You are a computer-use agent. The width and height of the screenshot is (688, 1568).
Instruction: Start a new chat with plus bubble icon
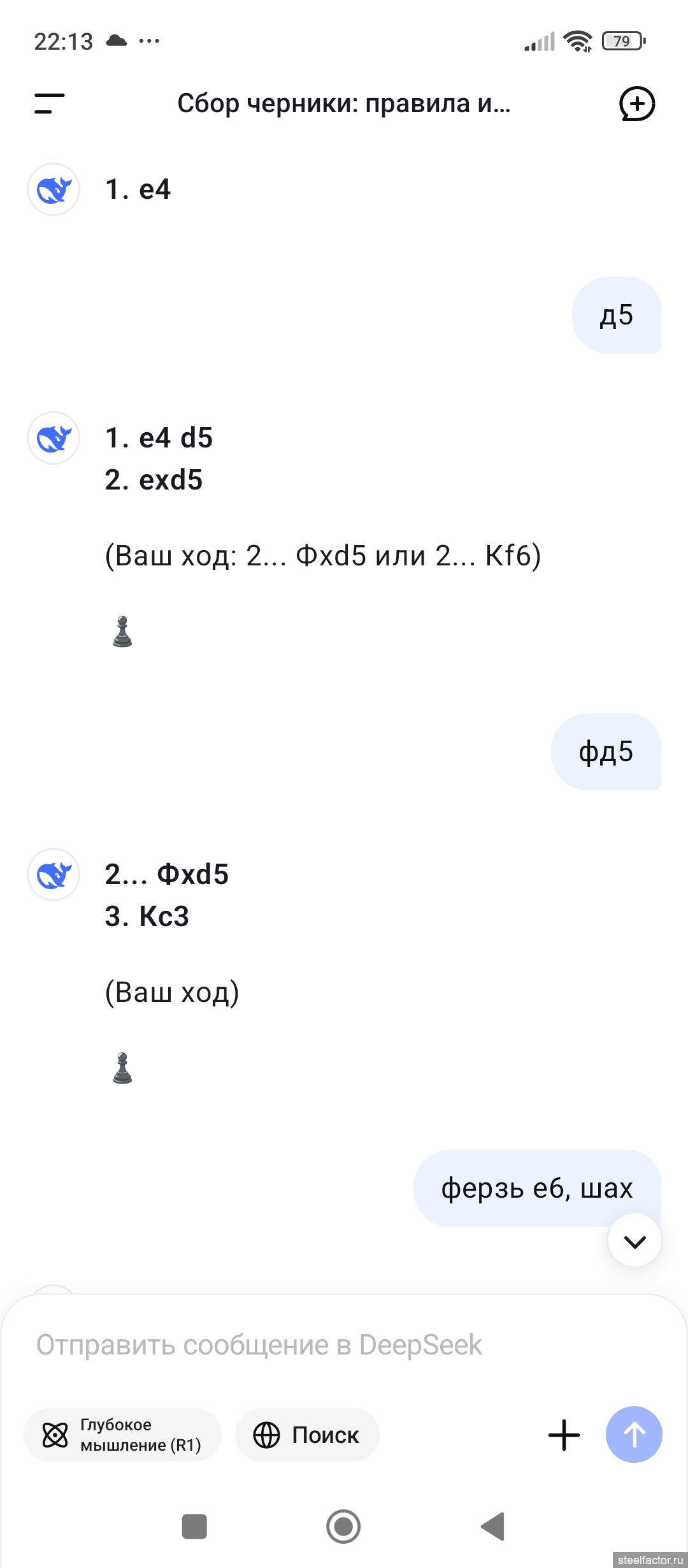click(x=637, y=103)
